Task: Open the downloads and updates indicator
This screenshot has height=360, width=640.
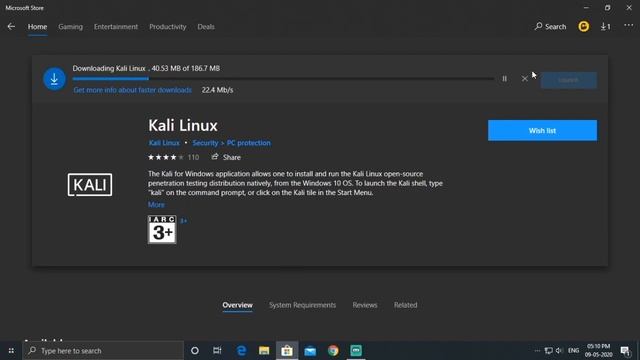Action: point(606,27)
